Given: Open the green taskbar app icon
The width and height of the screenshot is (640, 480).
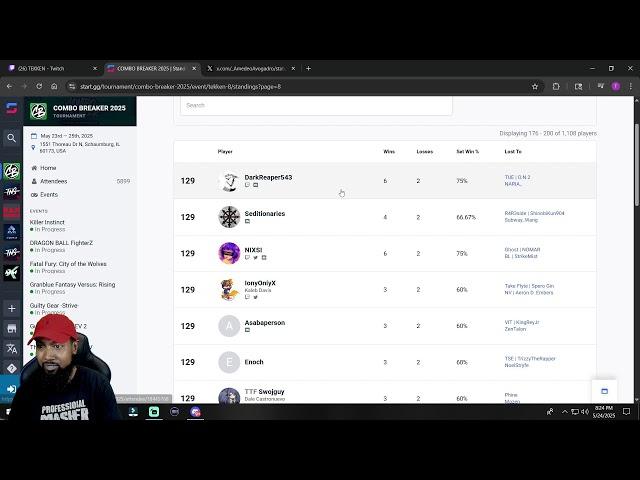Looking at the screenshot, I should click(154, 412).
